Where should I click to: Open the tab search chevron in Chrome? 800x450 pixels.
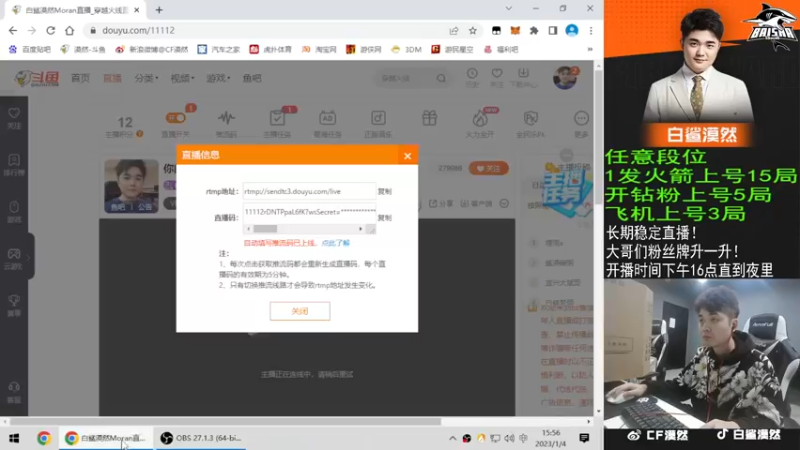point(509,9)
